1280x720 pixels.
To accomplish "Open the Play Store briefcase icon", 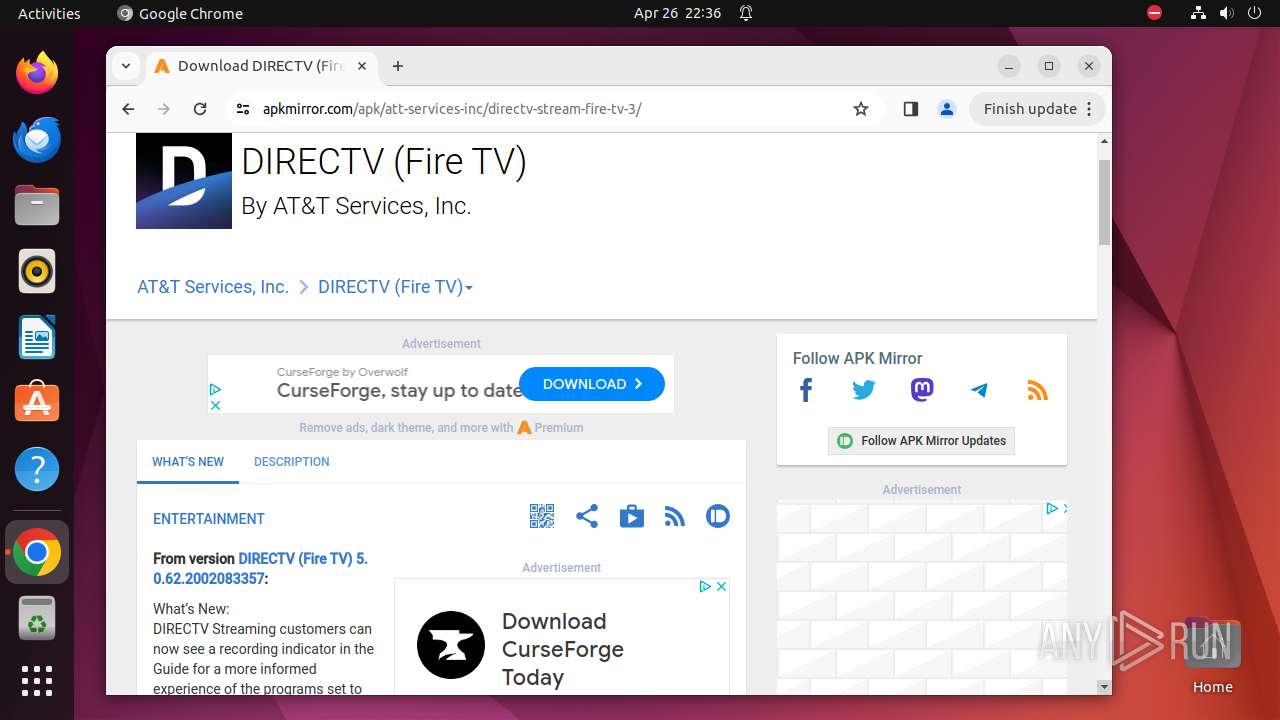I will [x=632, y=516].
